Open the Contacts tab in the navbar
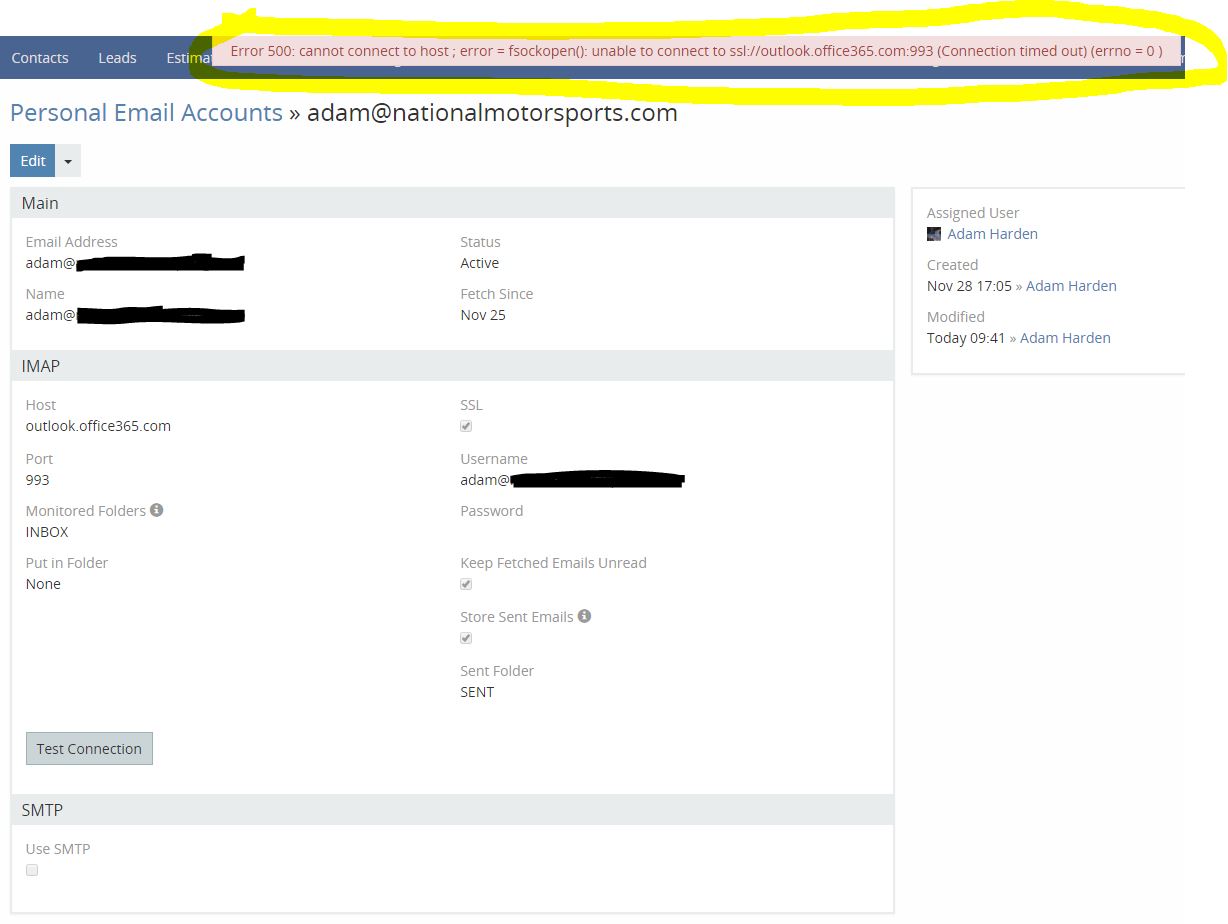The width and height of the screenshot is (1228, 924). tap(40, 58)
